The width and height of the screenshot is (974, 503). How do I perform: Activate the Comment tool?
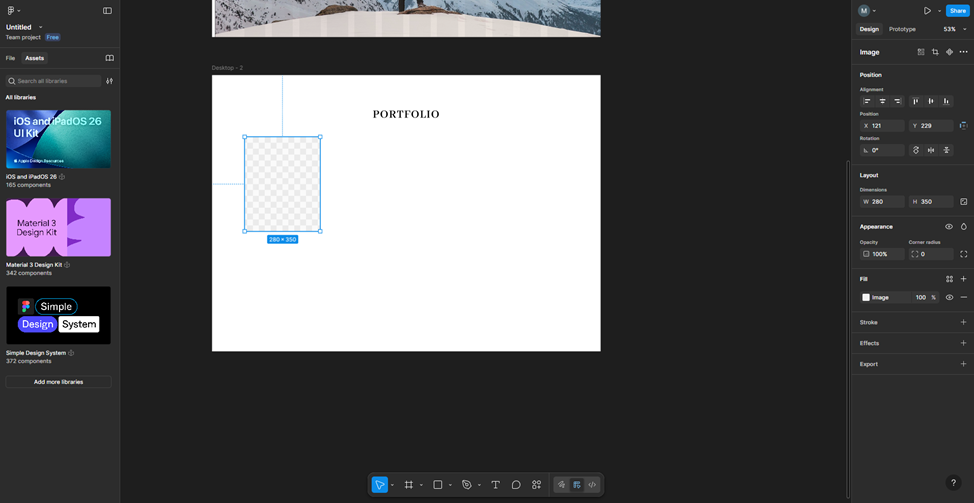[x=516, y=485]
